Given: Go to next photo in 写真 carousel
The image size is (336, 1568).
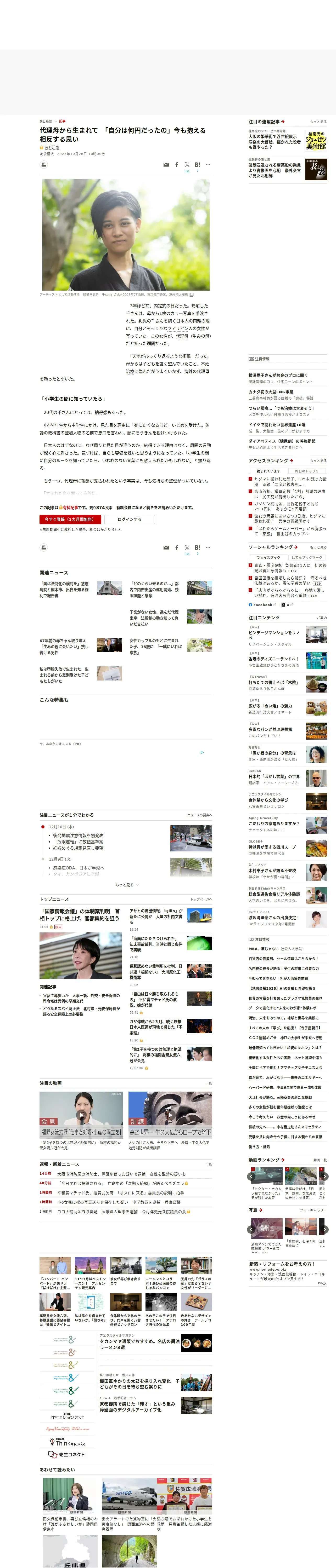Looking at the screenshot, I should tap(325, 1230).
